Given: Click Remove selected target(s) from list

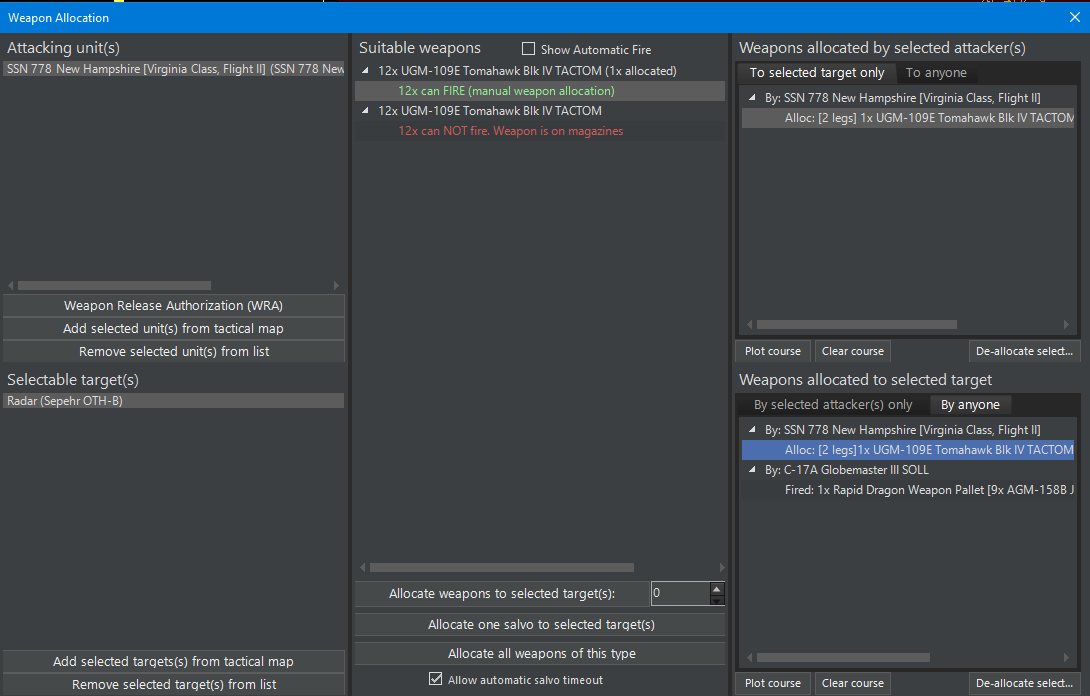Looking at the screenshot, I should pyautogui.click(x=174, y=684).
